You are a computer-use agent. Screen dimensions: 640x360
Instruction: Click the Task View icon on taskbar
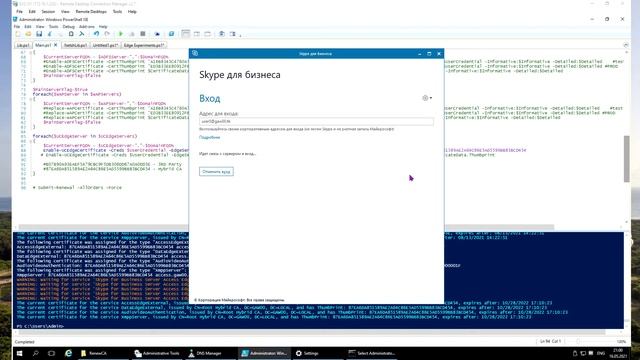coord(51,353)
